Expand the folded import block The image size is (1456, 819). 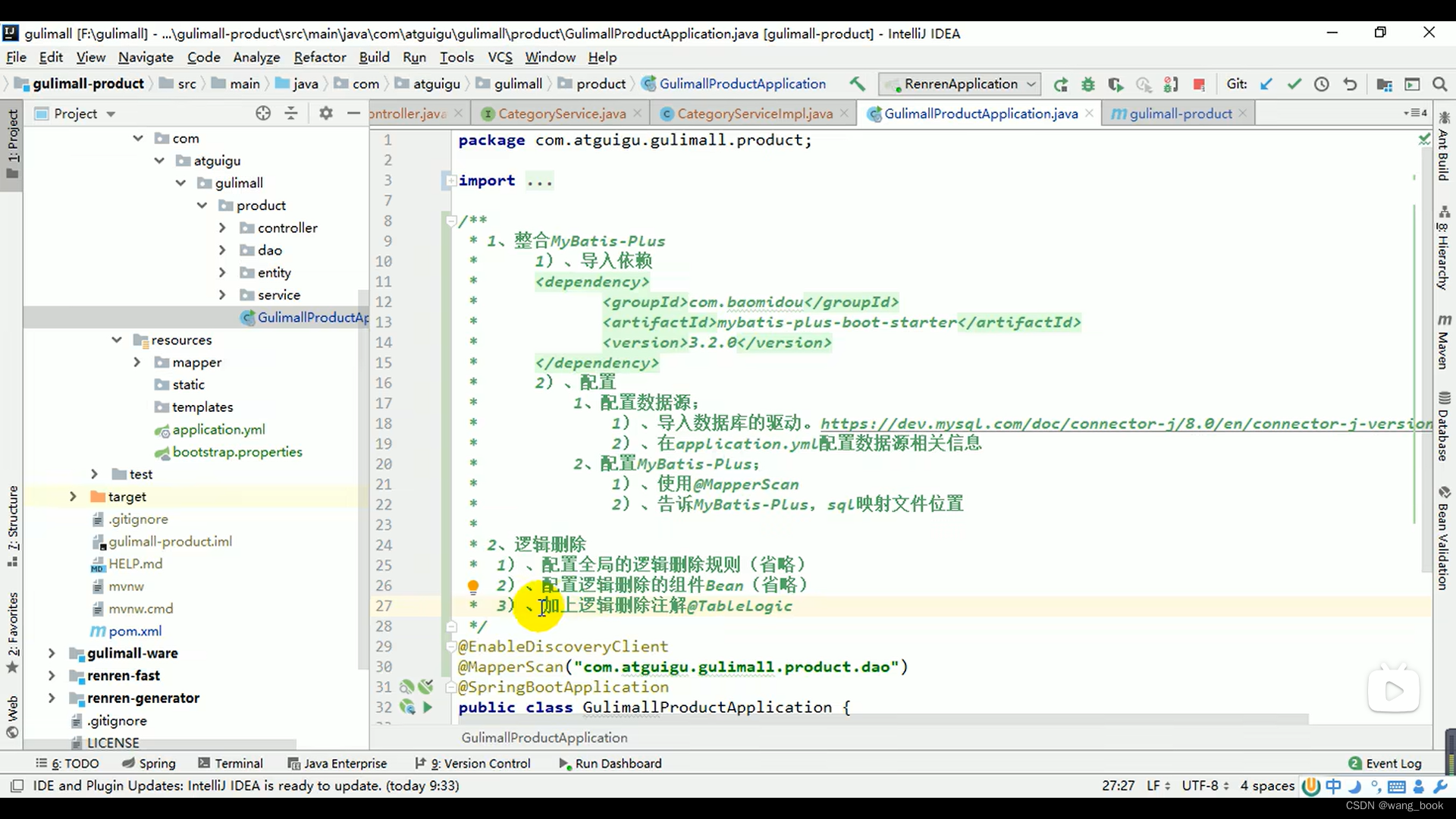click(451, 180)
